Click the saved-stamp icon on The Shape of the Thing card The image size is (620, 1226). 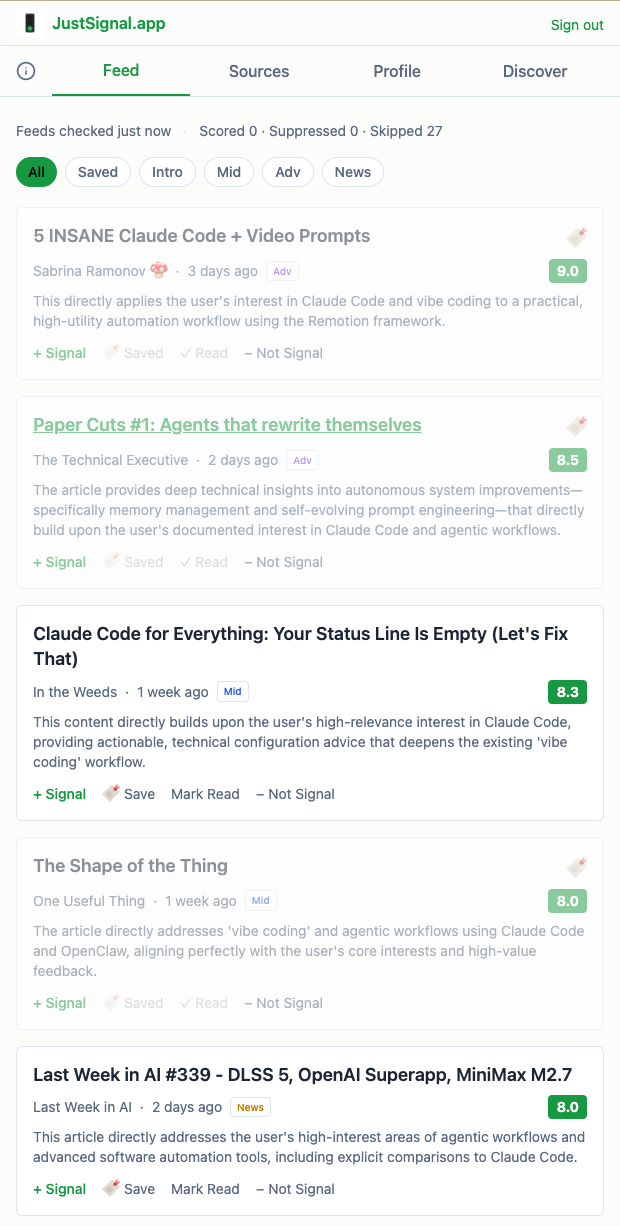click(577, 867)
